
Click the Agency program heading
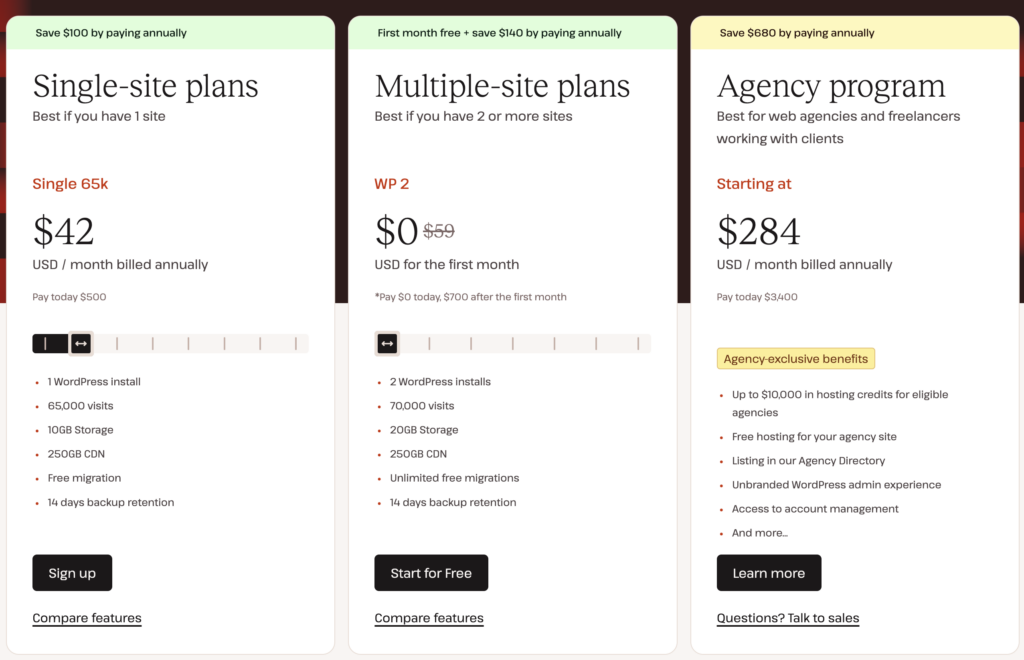point(831,86)
